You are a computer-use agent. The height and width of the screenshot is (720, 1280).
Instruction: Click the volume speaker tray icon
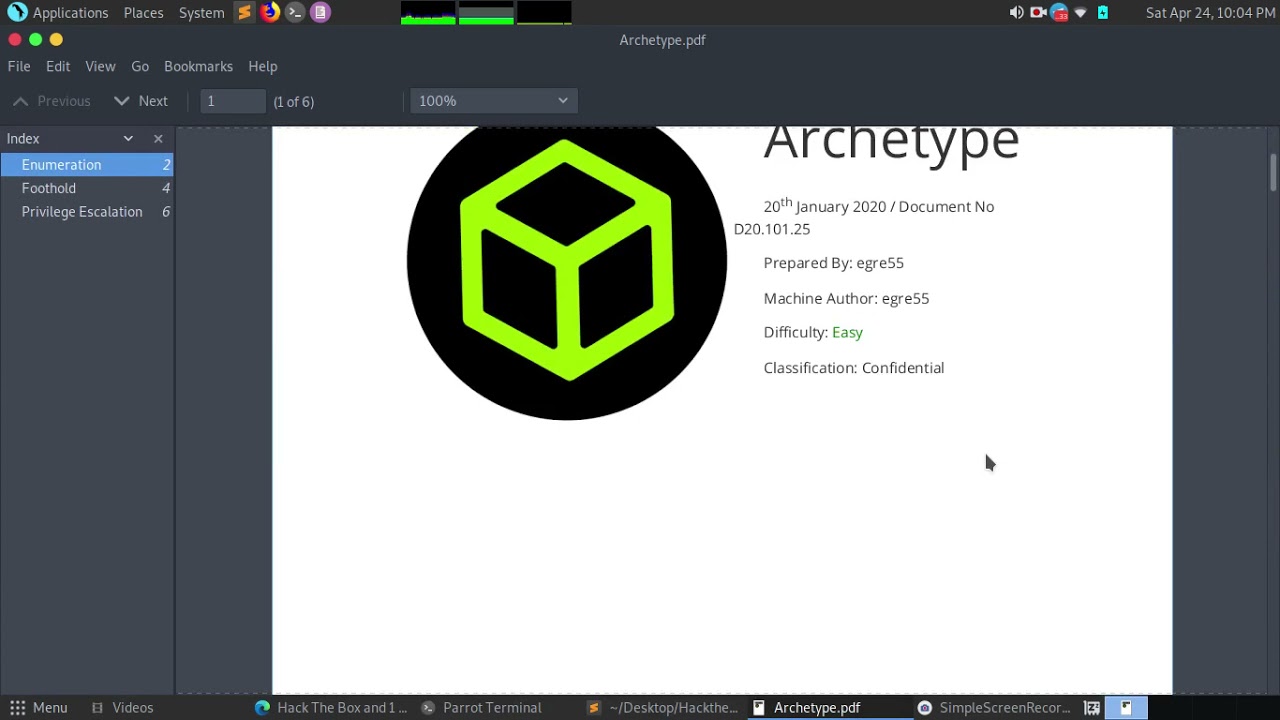coord(1016,13)
